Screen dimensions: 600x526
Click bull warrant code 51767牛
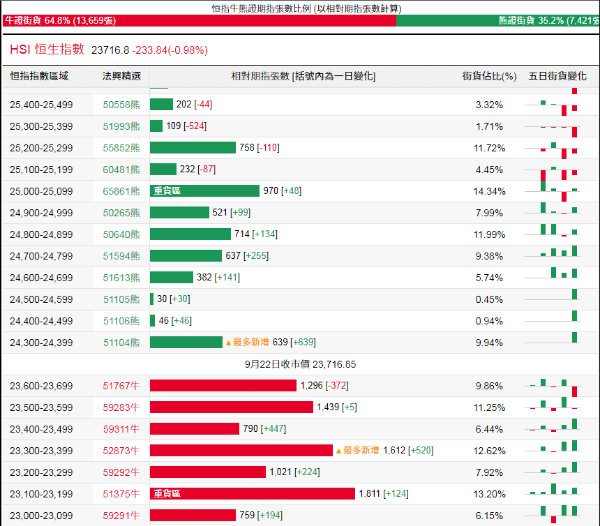[x=121, y=386]
